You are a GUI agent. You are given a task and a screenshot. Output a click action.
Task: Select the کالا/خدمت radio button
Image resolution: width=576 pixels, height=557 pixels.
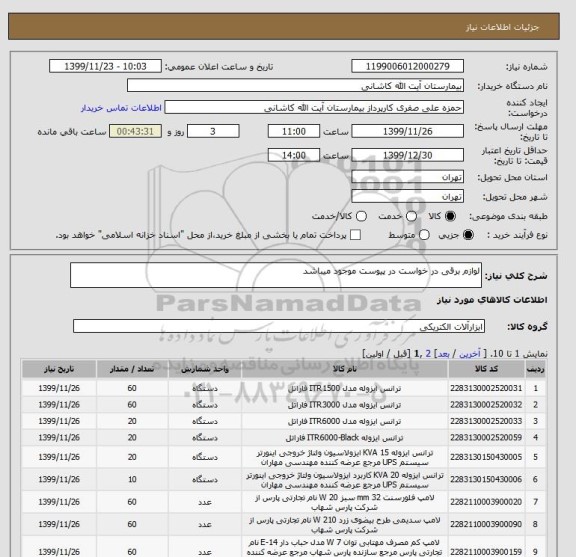pyautogui.click(x=361, y=216)
